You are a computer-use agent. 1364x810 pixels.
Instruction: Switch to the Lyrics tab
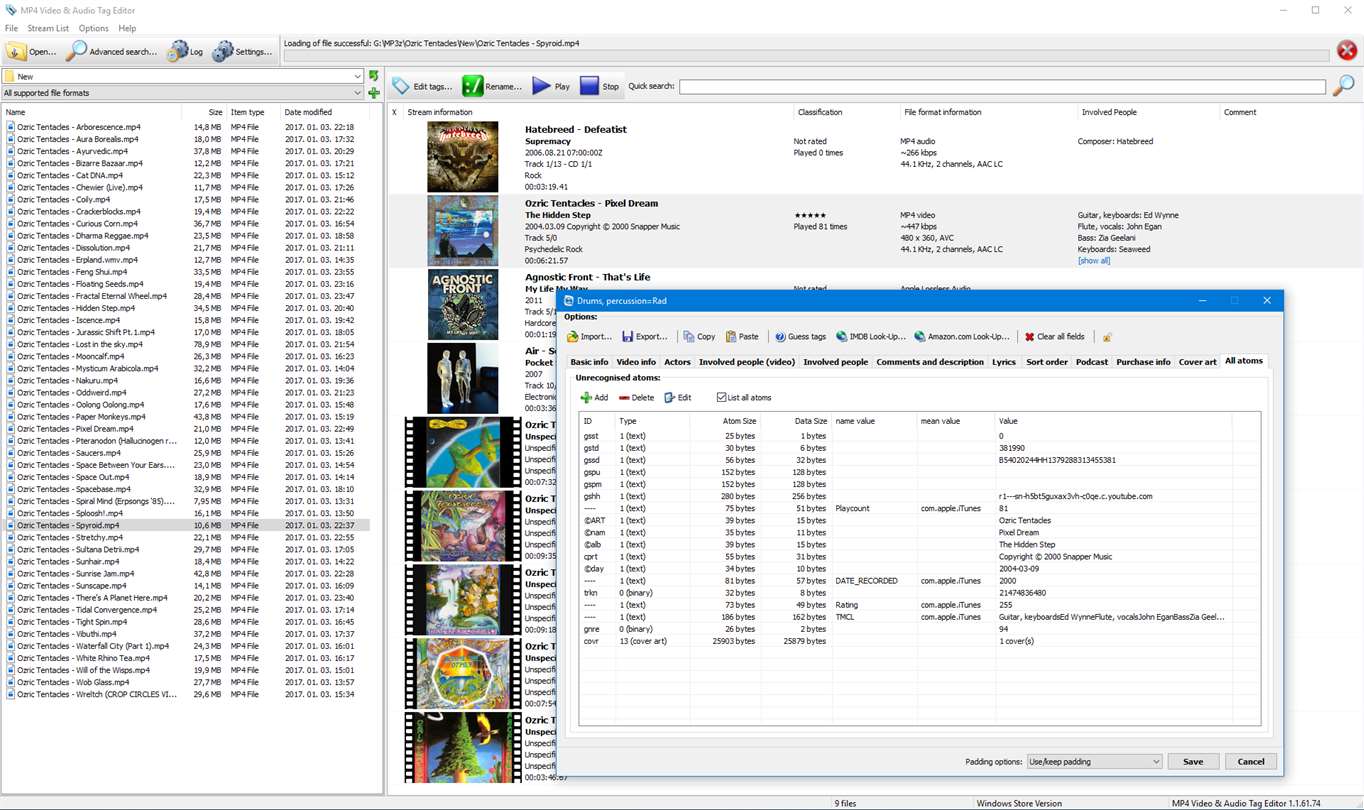(x=1004, y=361)
